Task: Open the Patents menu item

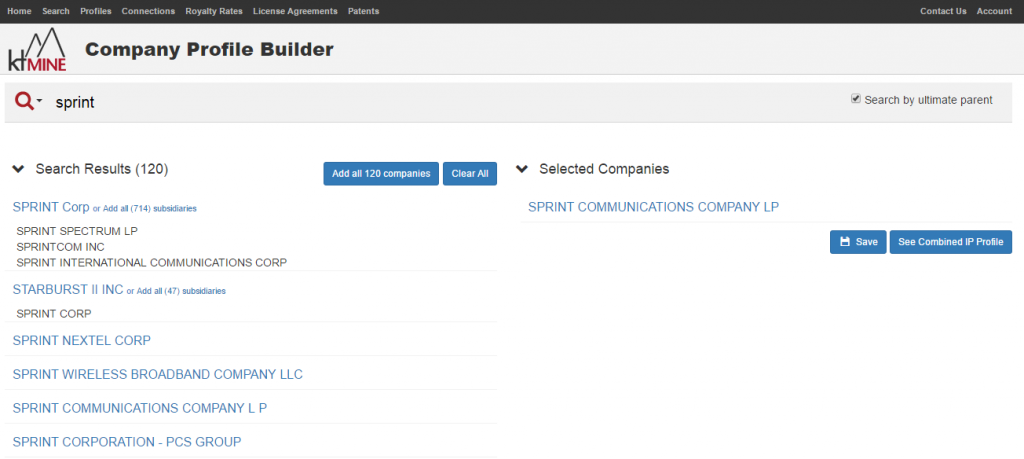Action: [363, 11]
